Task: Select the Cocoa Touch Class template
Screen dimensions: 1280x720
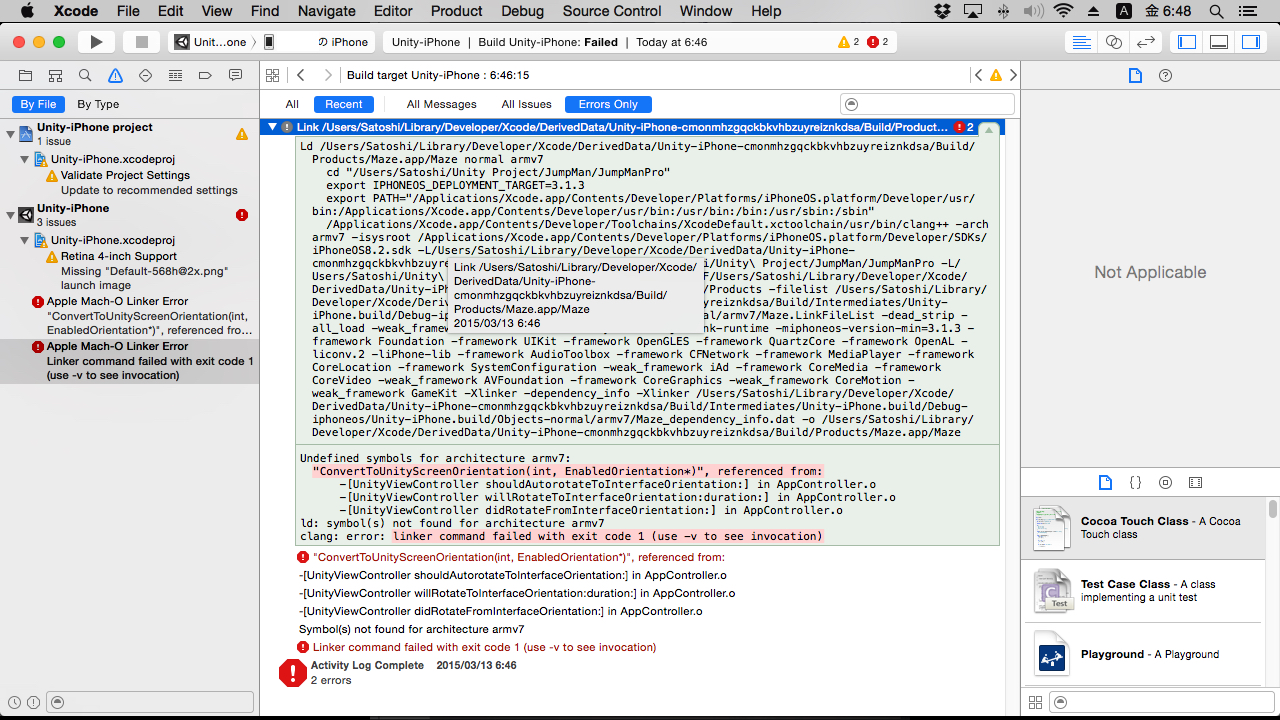Action: point(1143,528)
